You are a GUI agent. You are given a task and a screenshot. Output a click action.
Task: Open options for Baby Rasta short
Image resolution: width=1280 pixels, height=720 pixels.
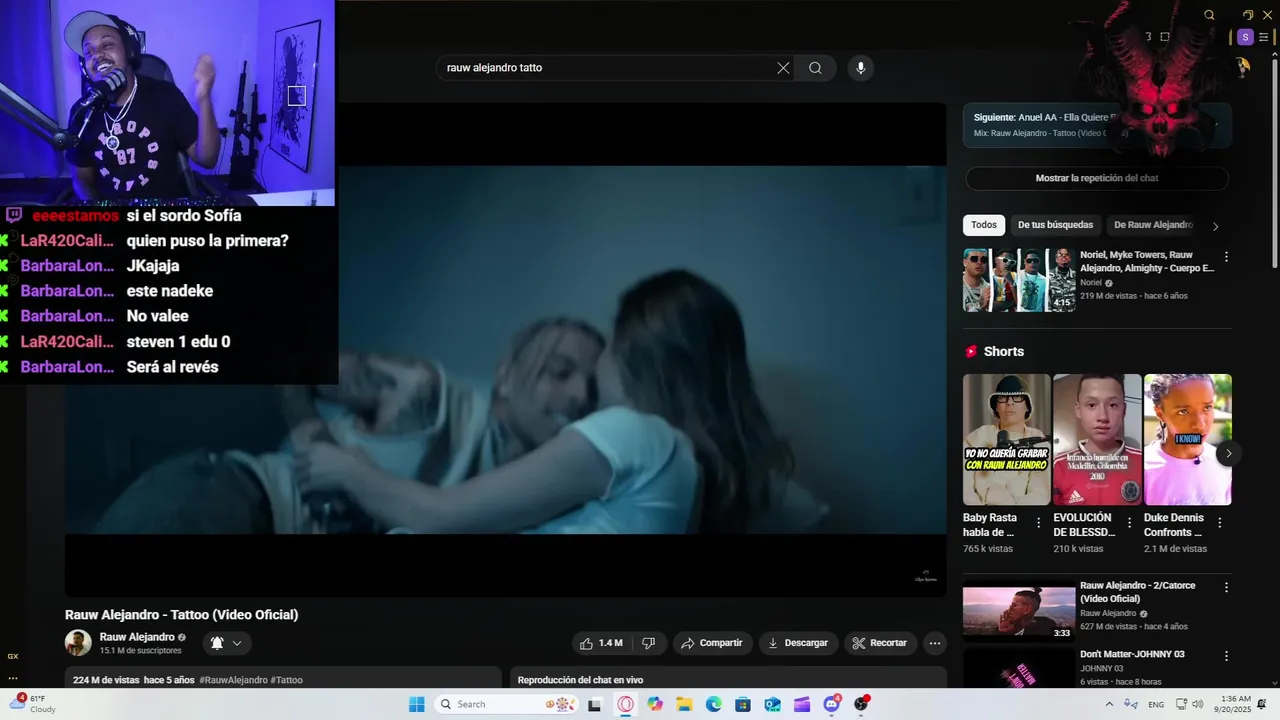coord(1038,522)
